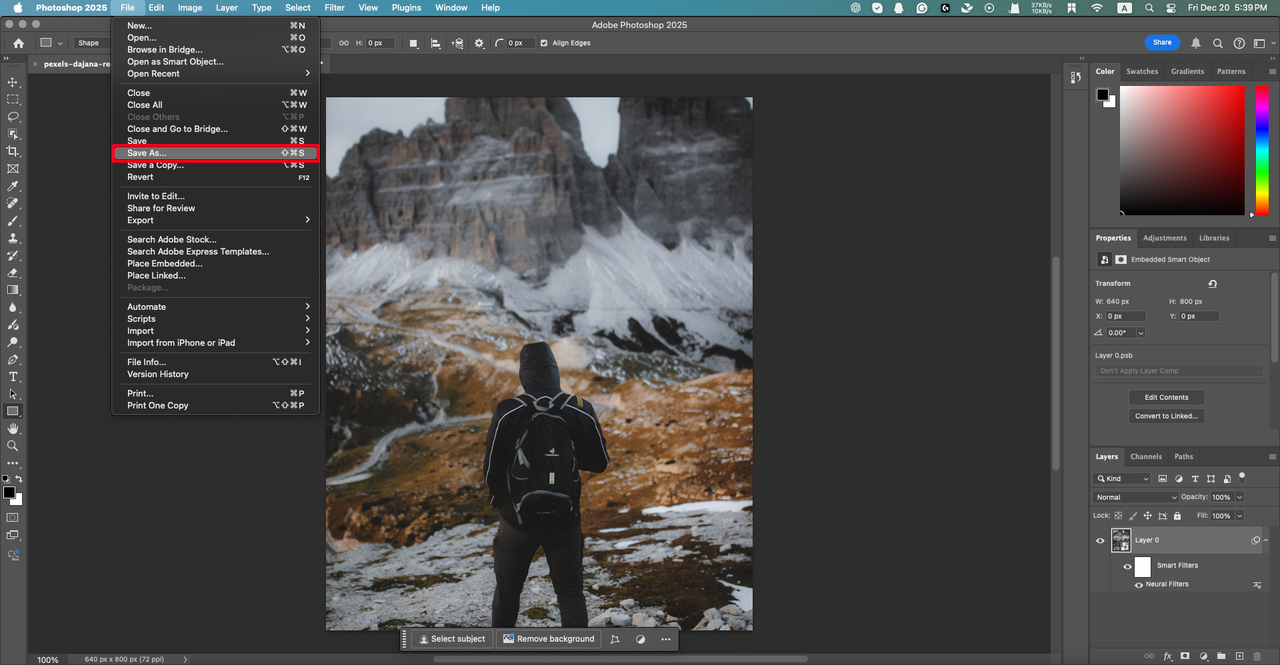Select the Crop tool

[x=13, y=151]
